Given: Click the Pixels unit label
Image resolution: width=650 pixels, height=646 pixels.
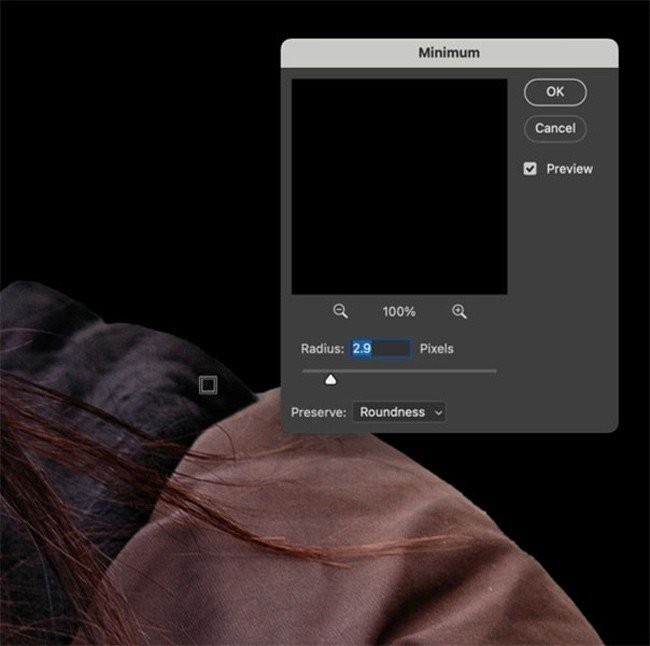Looking at the screenshot, I should click(437, 349).
